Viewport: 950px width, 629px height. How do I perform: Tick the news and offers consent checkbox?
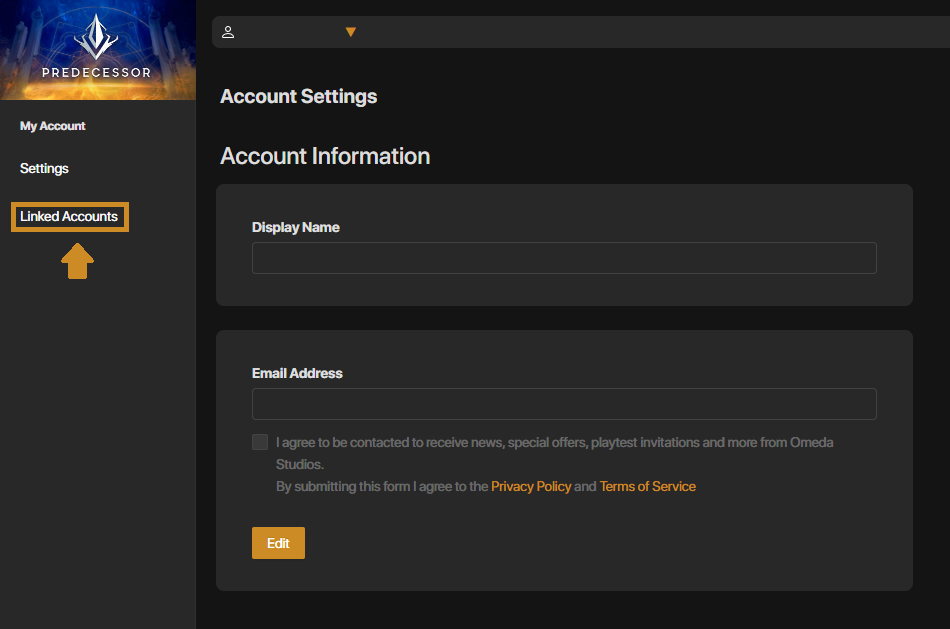[260, 442]
